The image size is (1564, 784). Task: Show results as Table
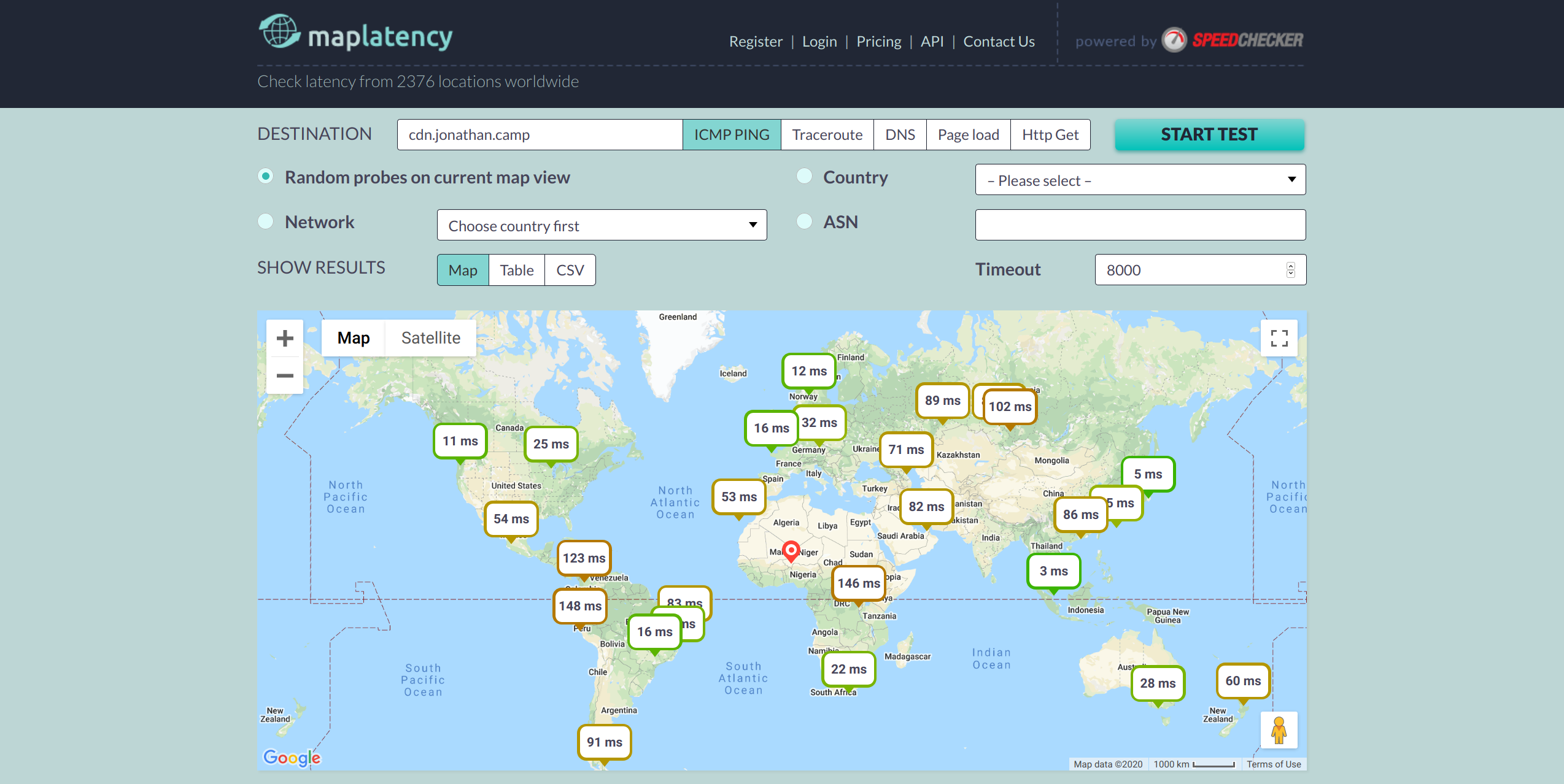tap(516, 271)
